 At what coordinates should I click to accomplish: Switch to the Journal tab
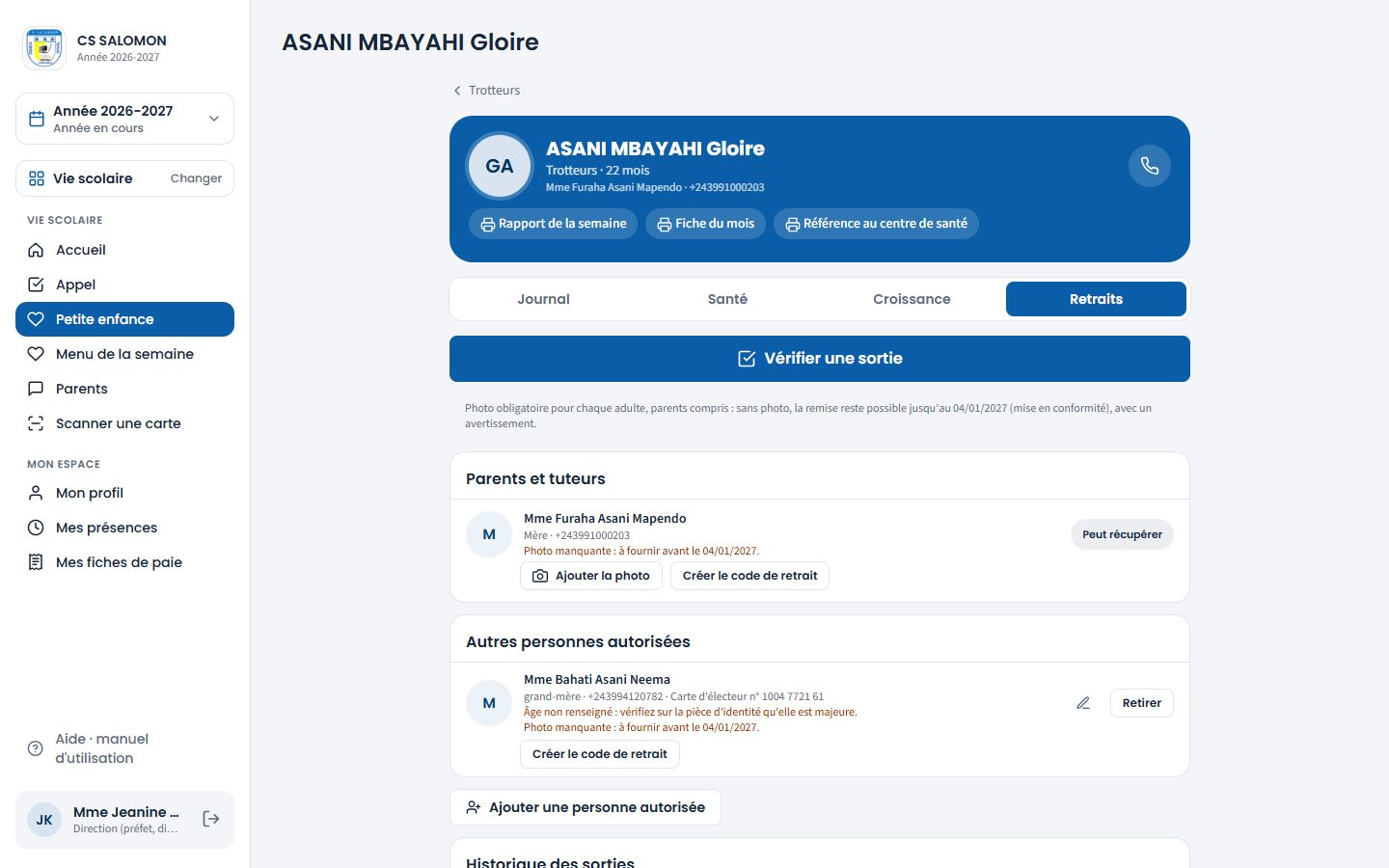coord(543,299)
